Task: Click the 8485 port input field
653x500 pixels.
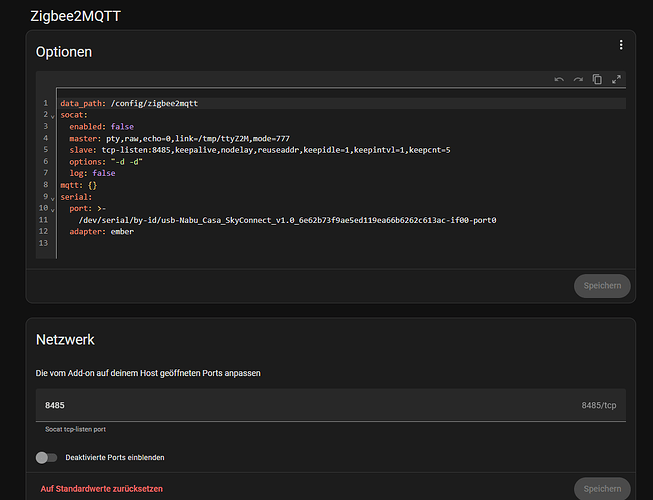Action: click(300, 405)
